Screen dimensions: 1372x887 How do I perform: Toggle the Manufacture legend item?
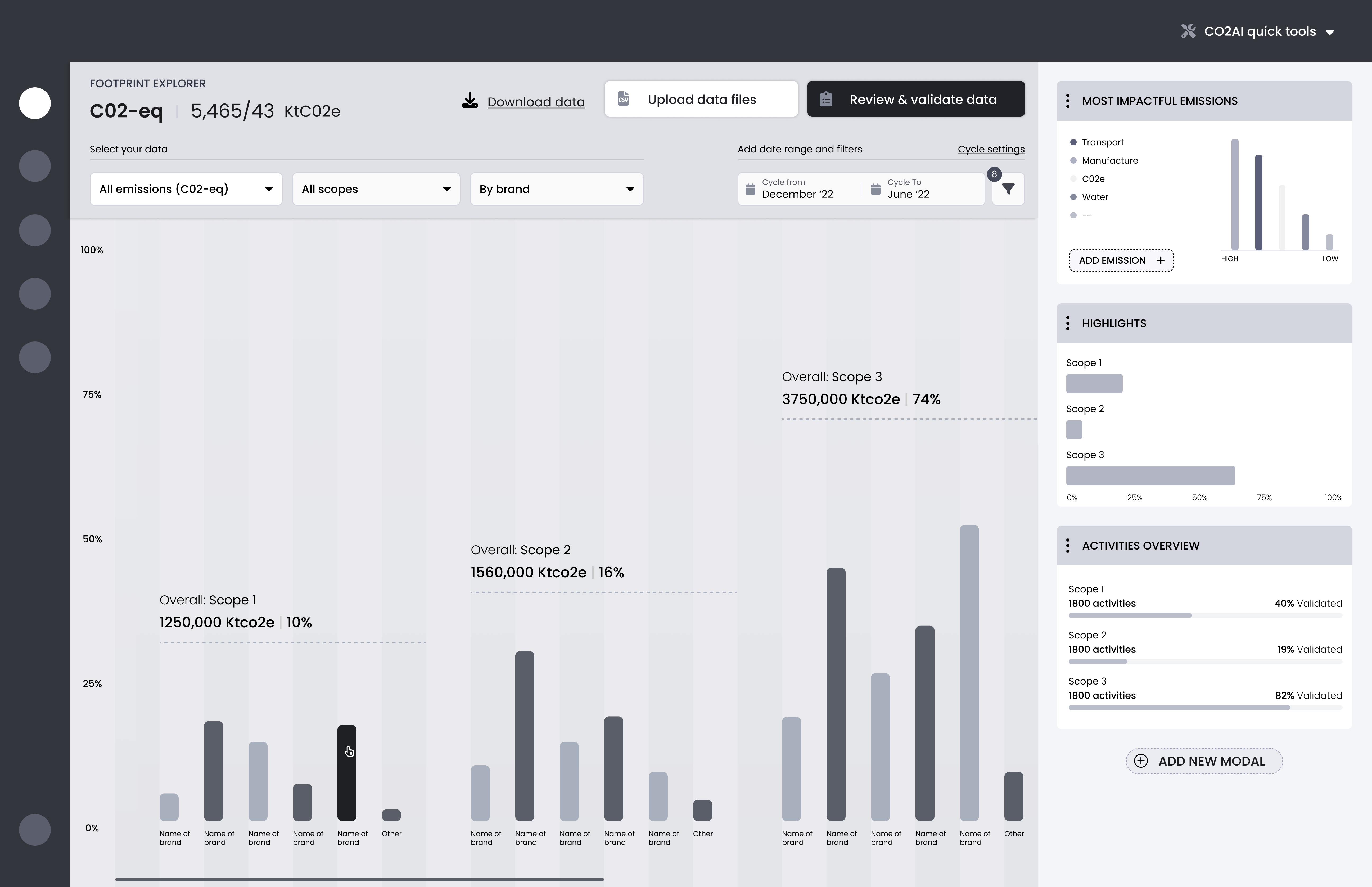coord(1109,161)
